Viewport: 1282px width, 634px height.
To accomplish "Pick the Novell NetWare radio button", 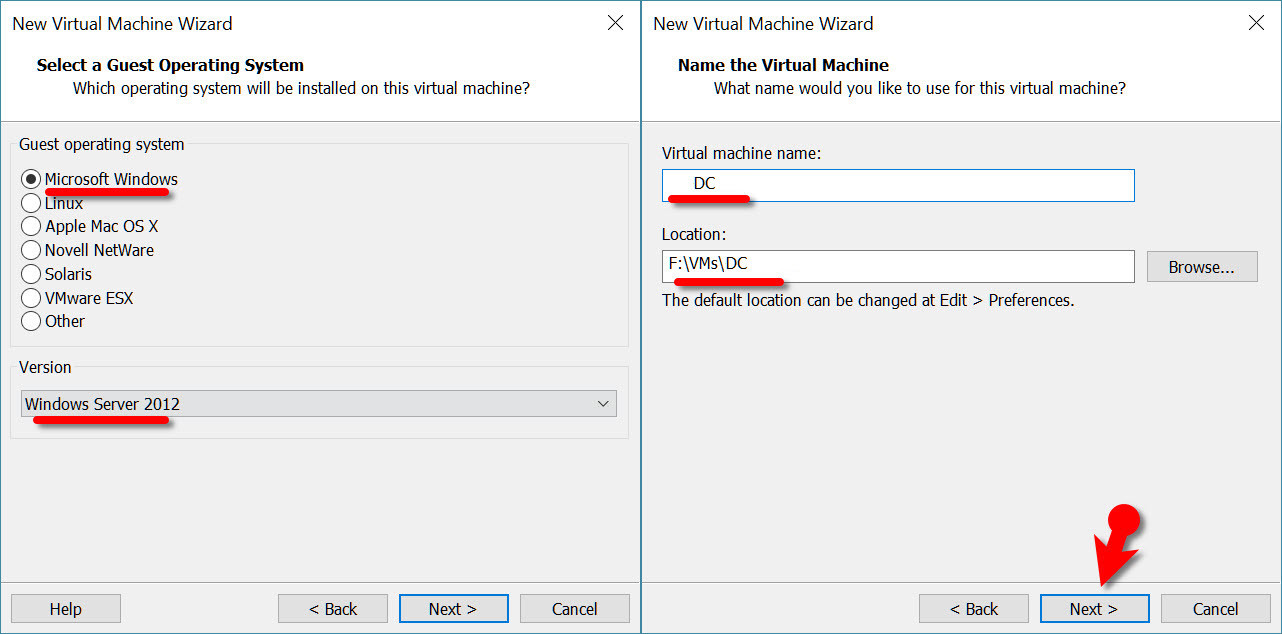I will coord(31,250).
